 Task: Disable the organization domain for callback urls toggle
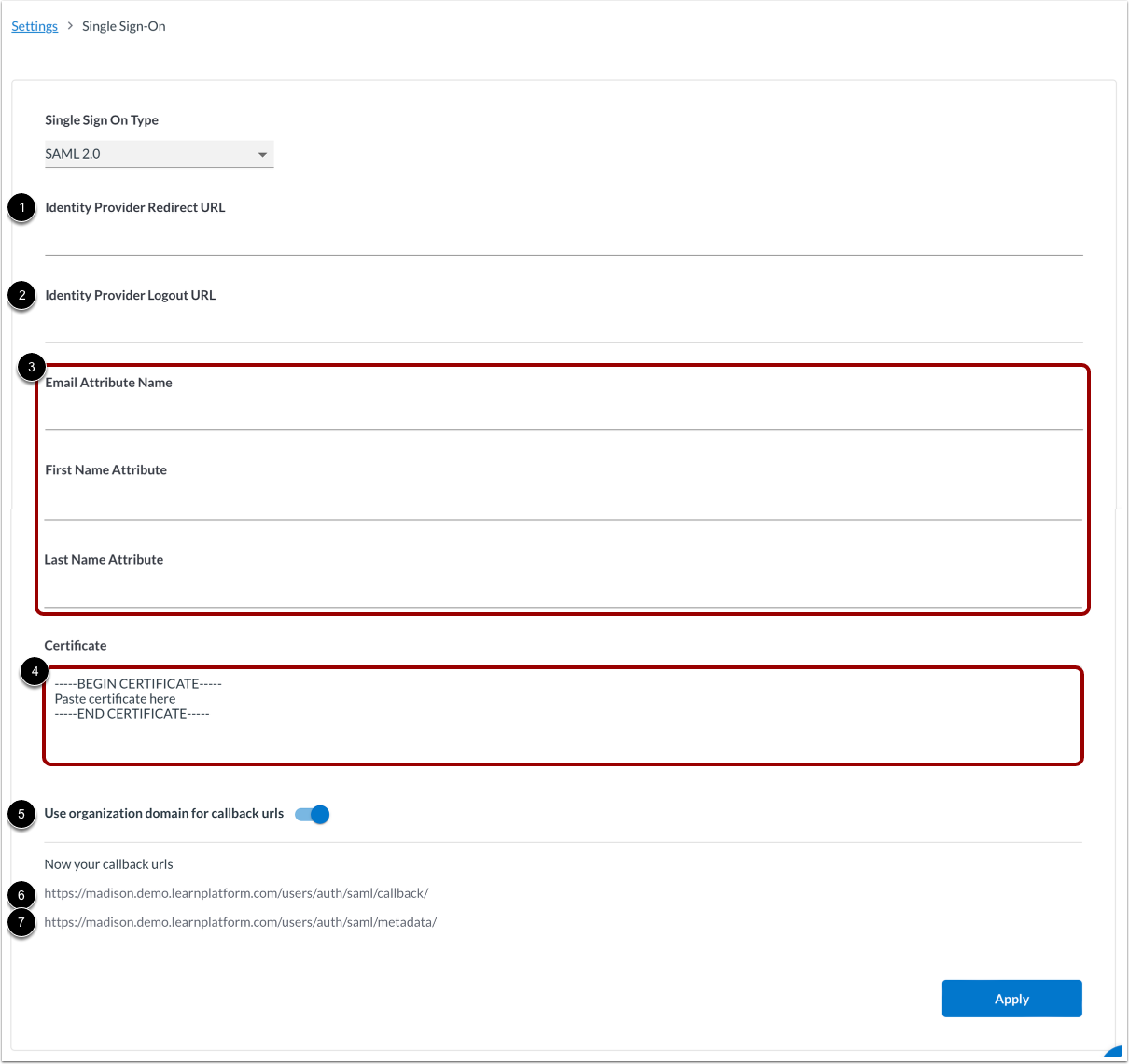tap(313, 814)
